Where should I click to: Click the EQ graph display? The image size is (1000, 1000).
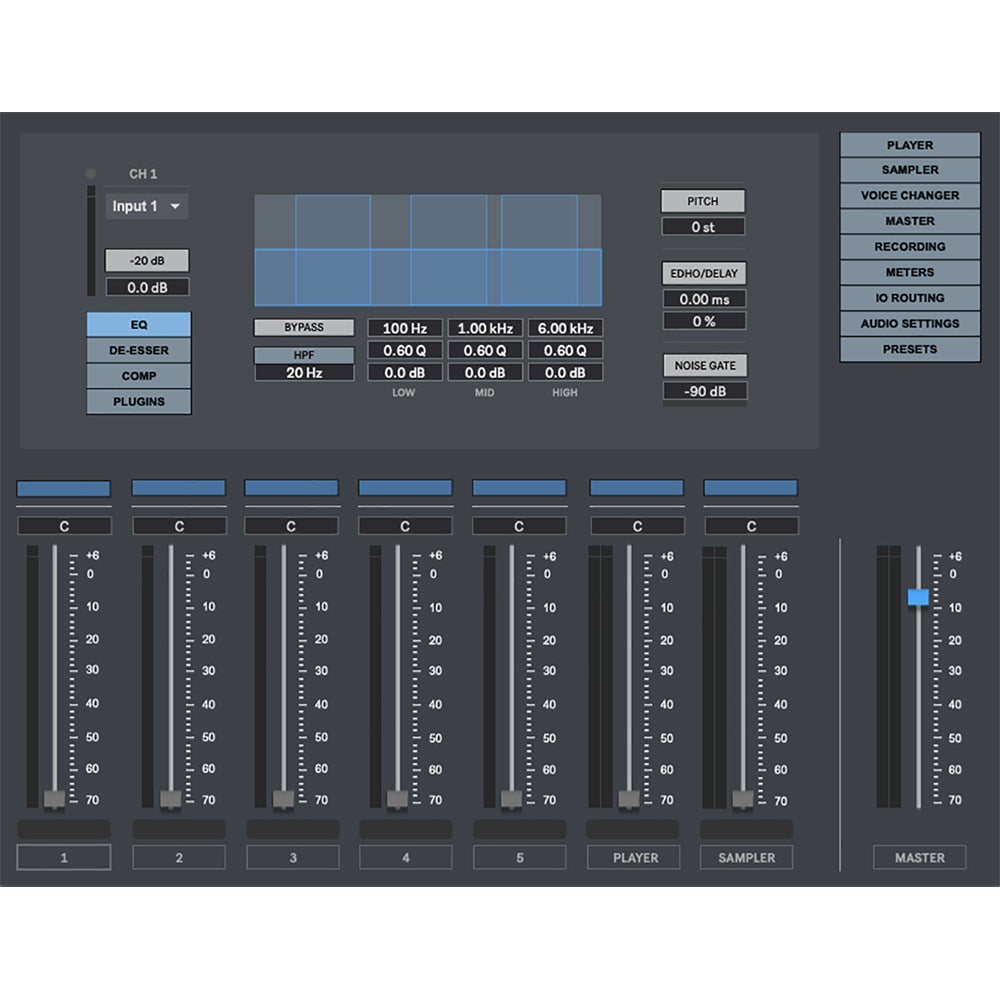click(x=428, y=250)
